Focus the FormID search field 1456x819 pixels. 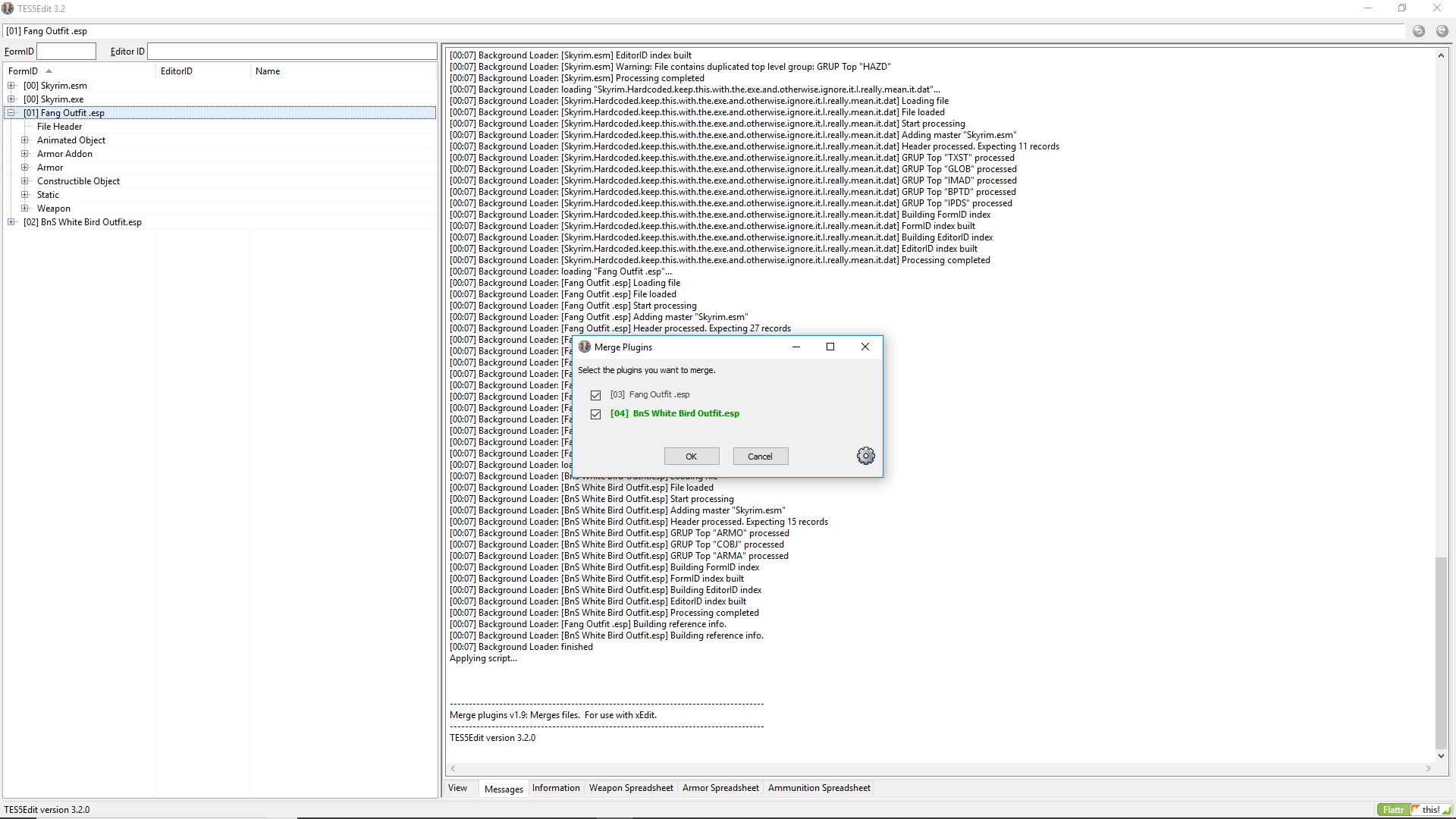click(x=67, y=52)
